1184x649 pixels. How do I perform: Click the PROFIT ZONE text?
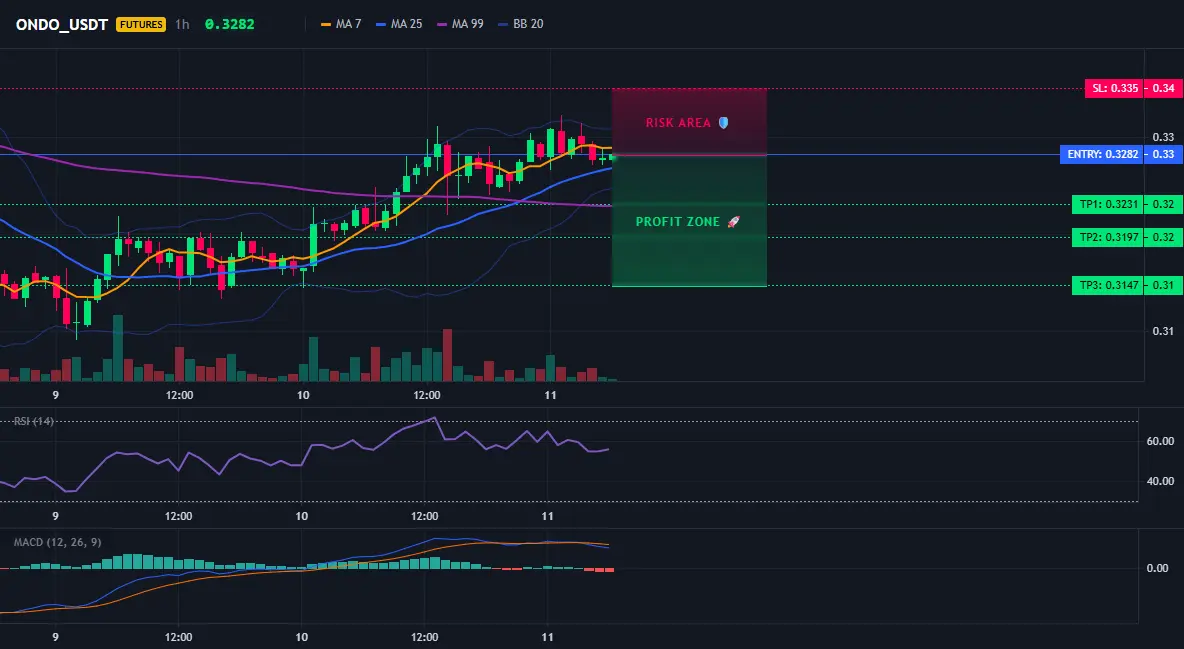(678, 222)
